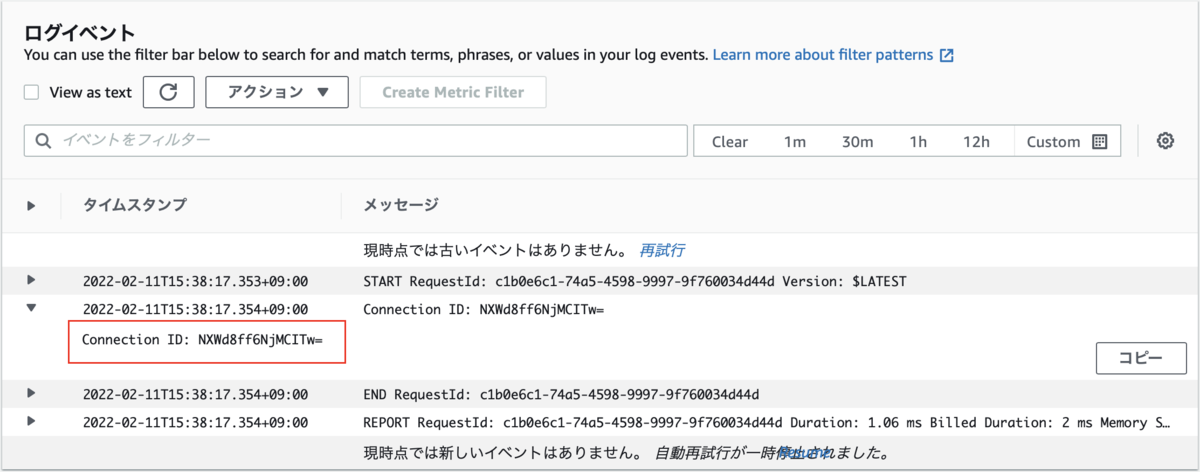Click the コピー button

[1141, 358]
